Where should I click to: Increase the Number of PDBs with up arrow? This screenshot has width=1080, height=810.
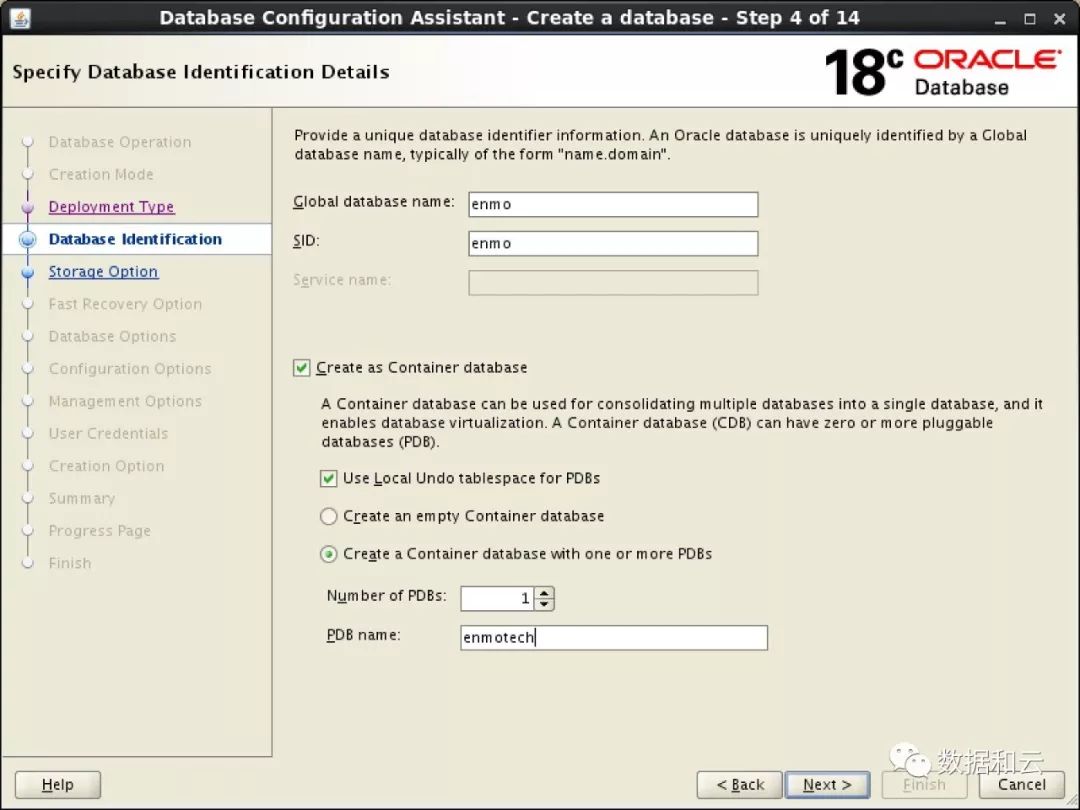pos(544,593)
